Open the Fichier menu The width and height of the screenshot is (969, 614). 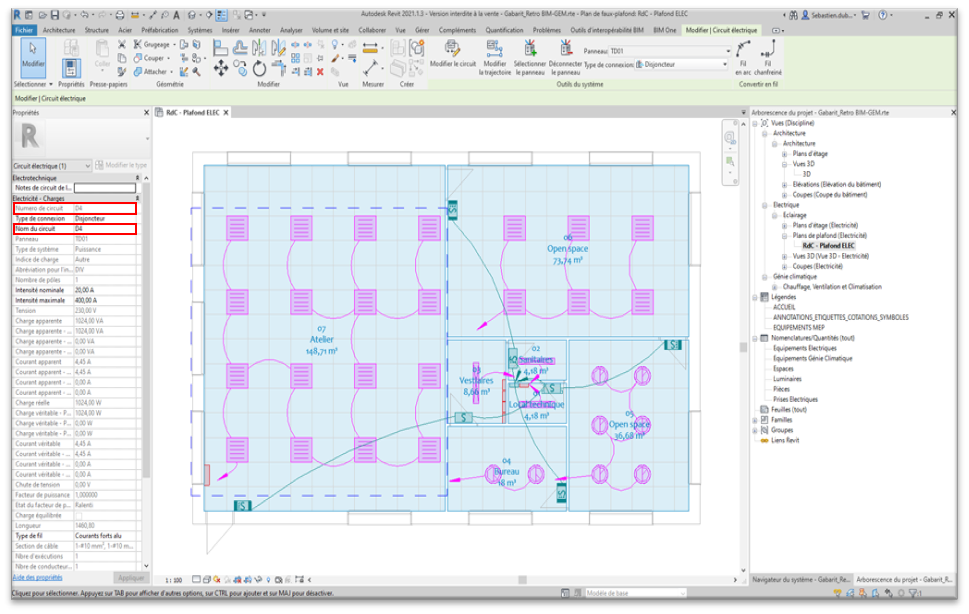(24, 31)
